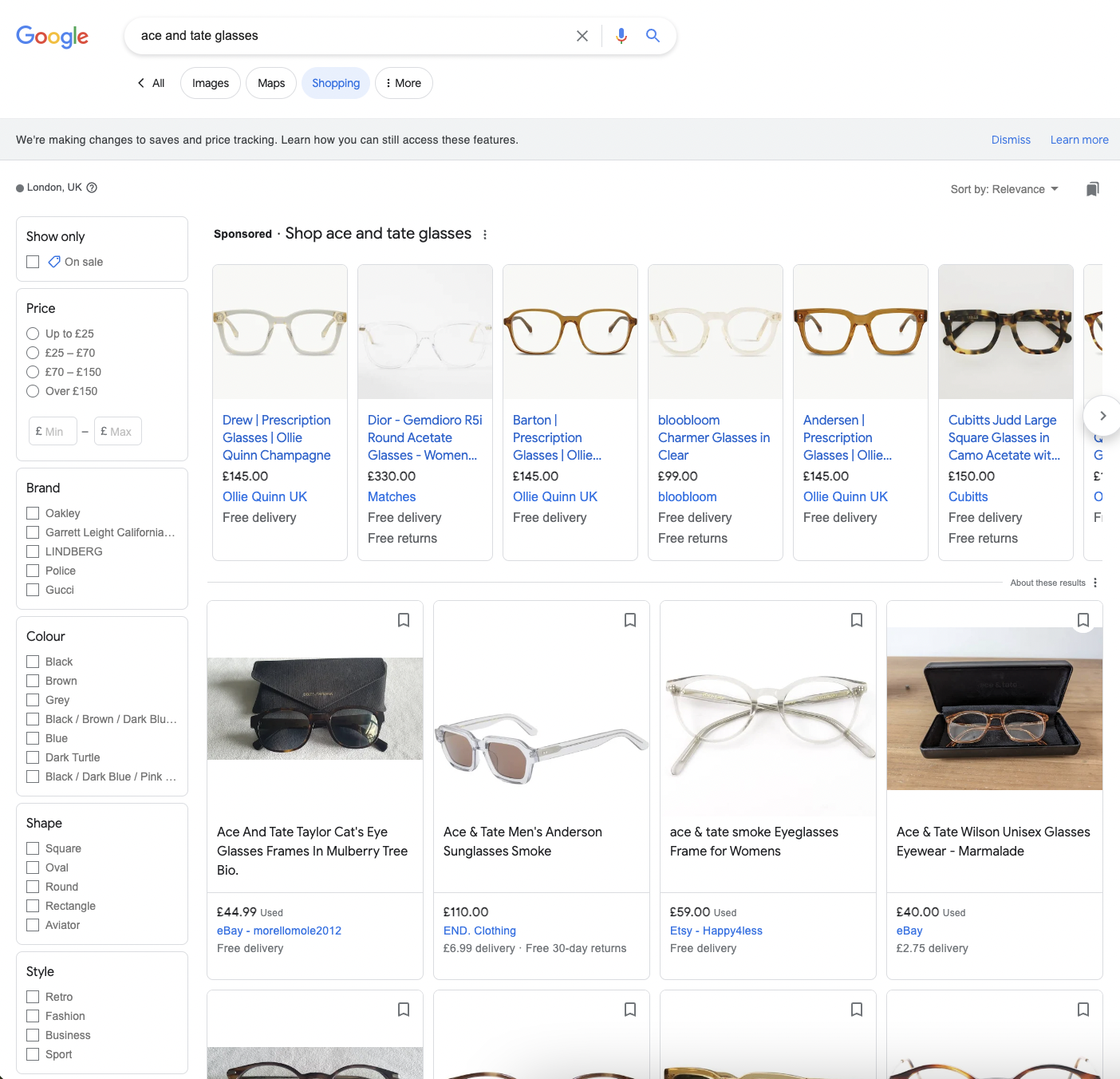Screen dimensions: 1120x1079
Task: Select the £70 – £150 price range
Action: coord(33,372)
